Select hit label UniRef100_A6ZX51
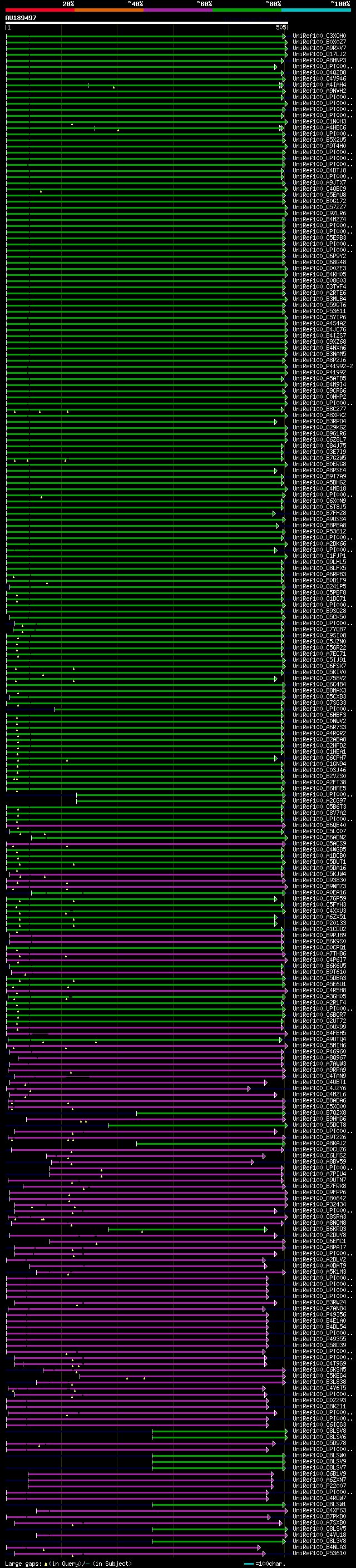The width and height of the screenshot is (356, 1568). [x=319, y=917]
